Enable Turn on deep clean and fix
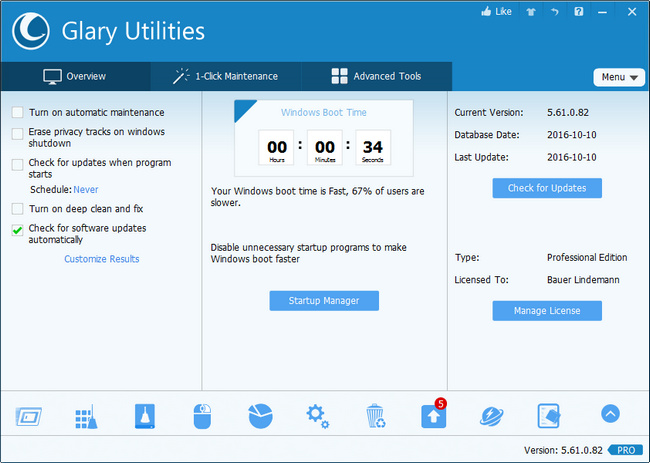650x463 pixels. pyautogui.click(x=17, y=208)
